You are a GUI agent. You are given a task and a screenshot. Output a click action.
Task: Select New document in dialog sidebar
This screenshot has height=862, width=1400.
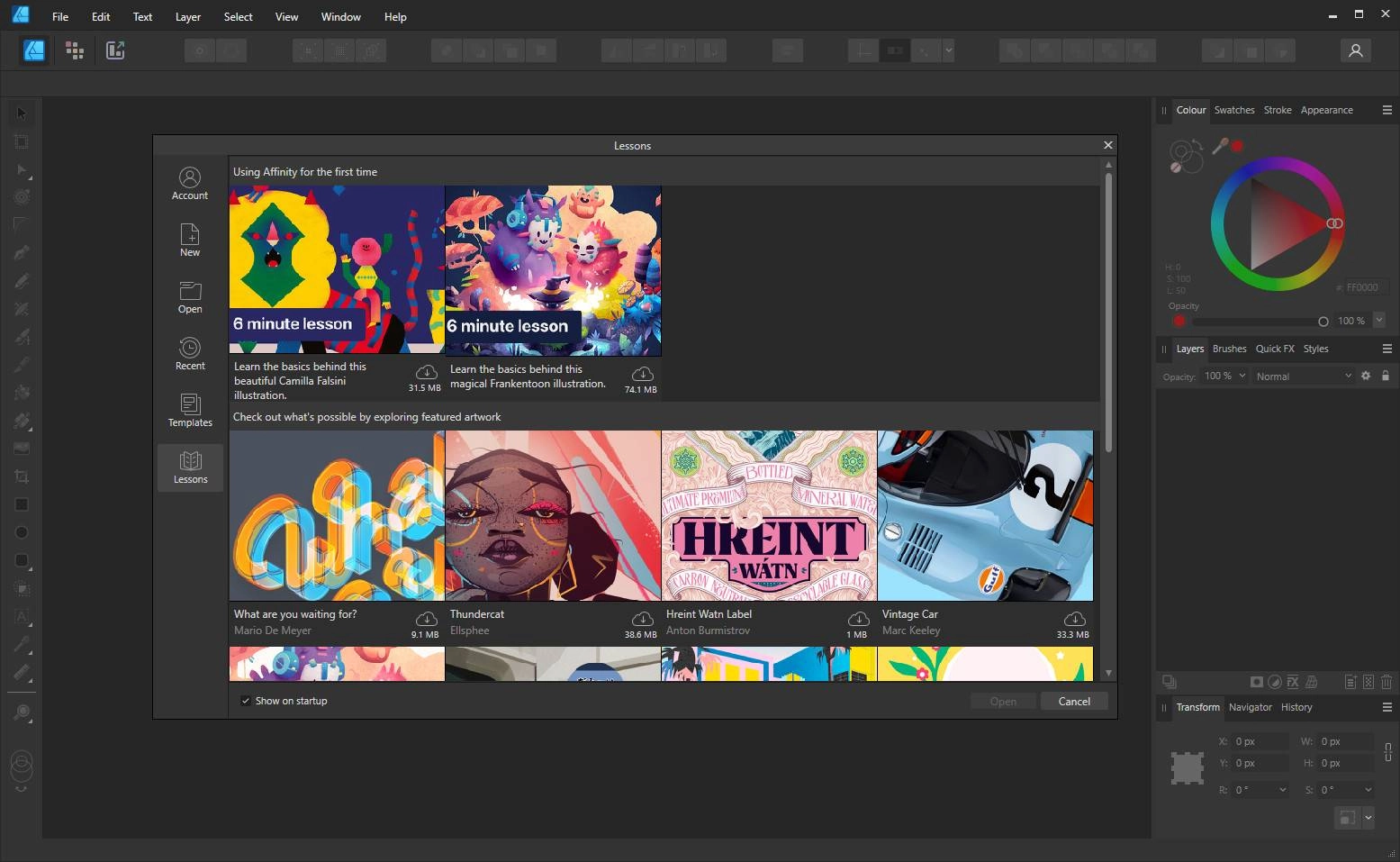click(190, 240)
